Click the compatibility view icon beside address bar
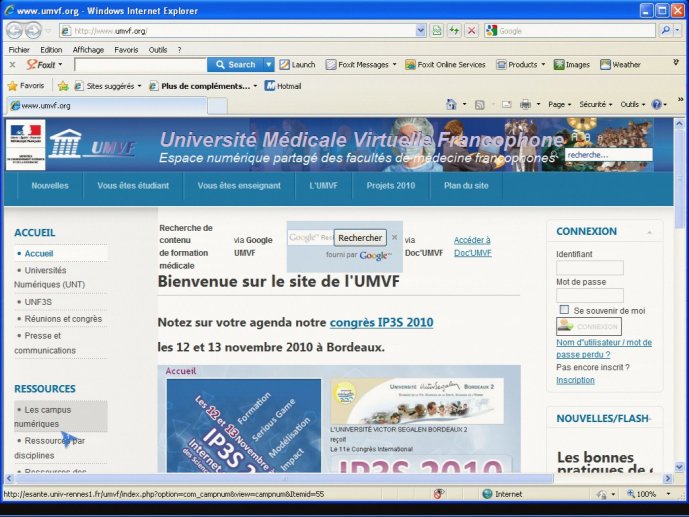This screenshot has height=517, width=689. [437, 31]
